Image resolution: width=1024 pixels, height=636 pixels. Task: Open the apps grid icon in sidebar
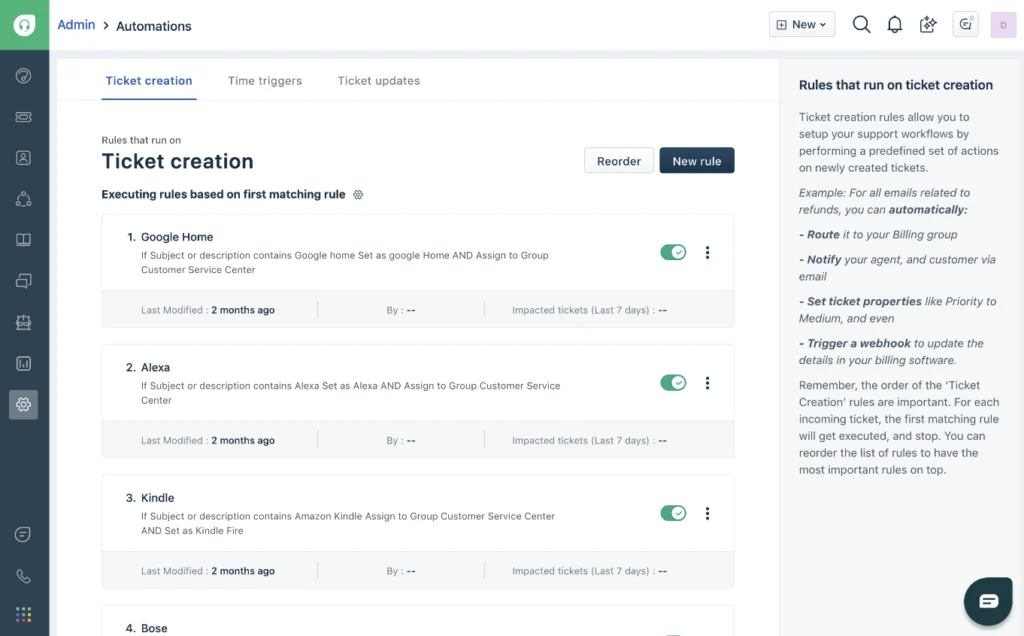[24, 614]
